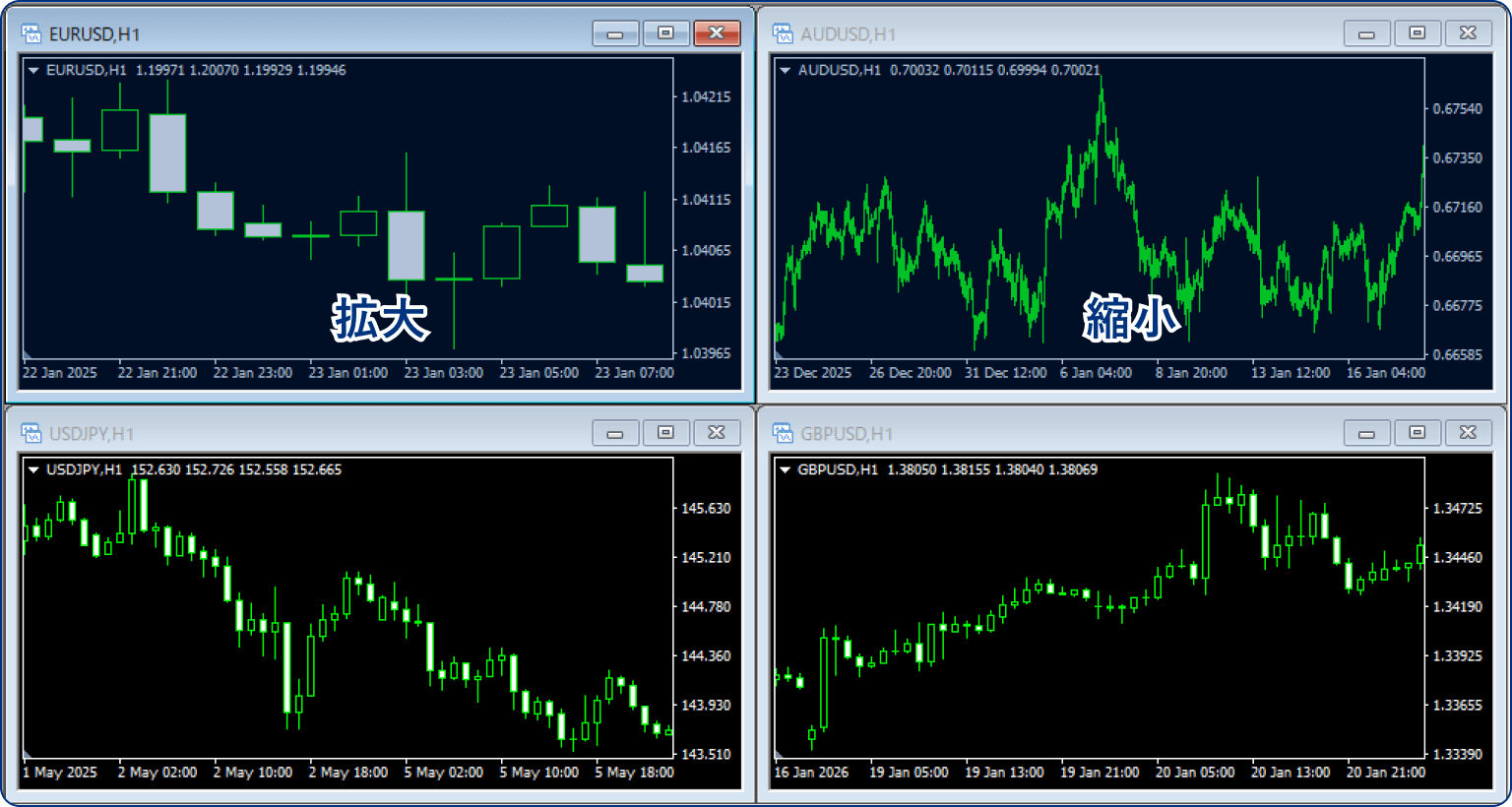Open the arrow menu next to AUDUSD,H1 label
1512x807 pixels.
(x=785, y=71)
